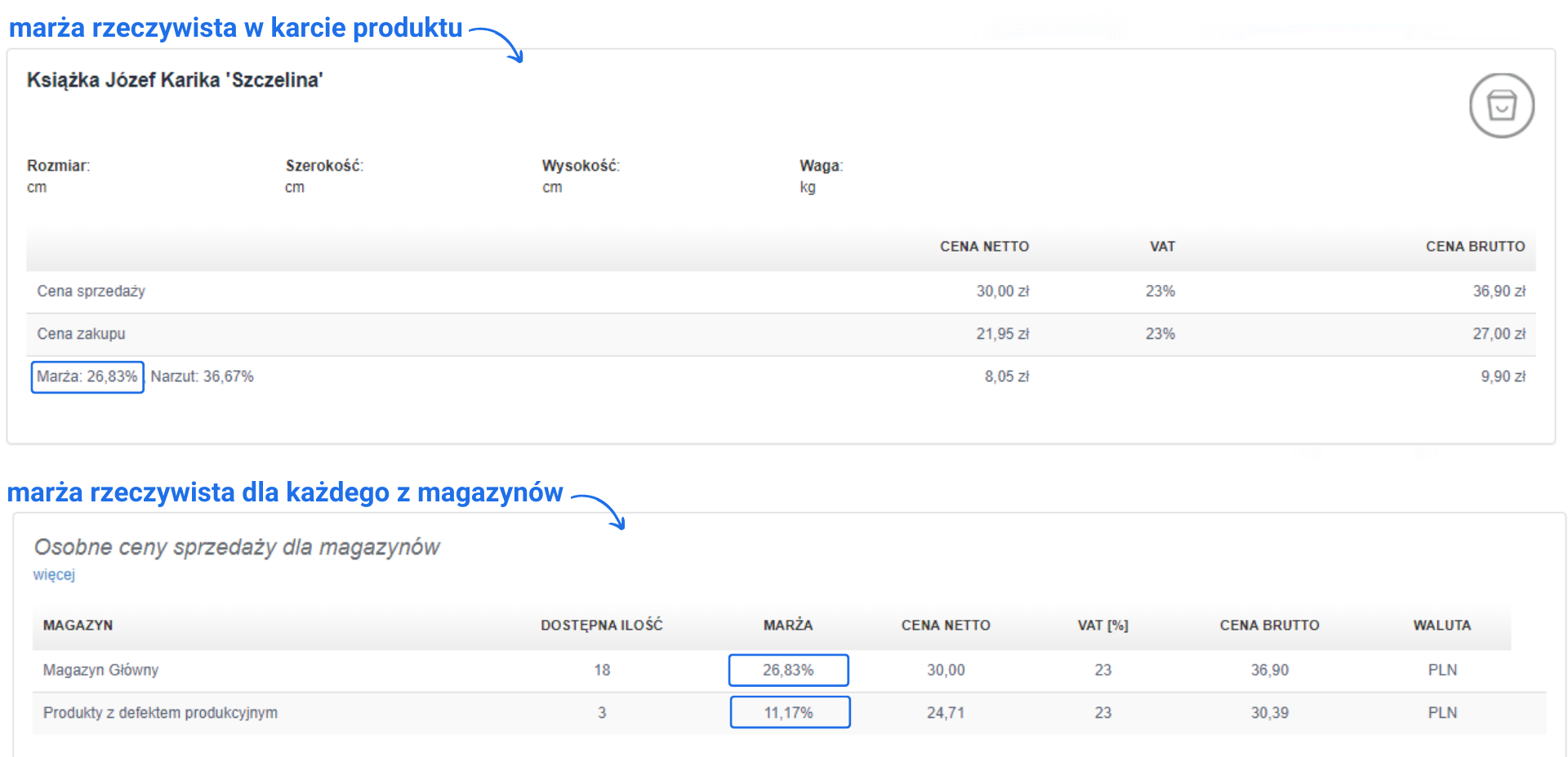This screenshot has height=757, width=1568.
Task: Click the 26,83% margin for Magazyn Główny
Action: pyautogui.click(x=788, y=670)
